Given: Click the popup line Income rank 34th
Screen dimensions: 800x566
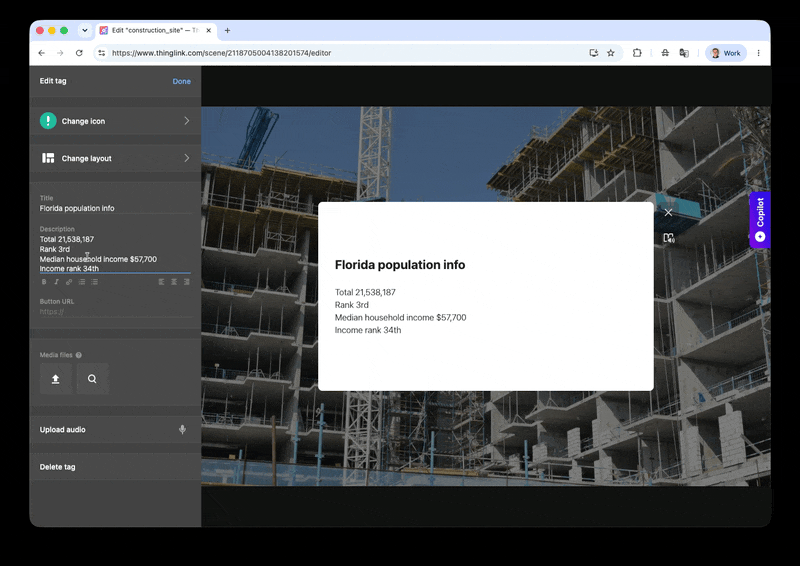Looking at the screenshot, I should tap(368, 330).
